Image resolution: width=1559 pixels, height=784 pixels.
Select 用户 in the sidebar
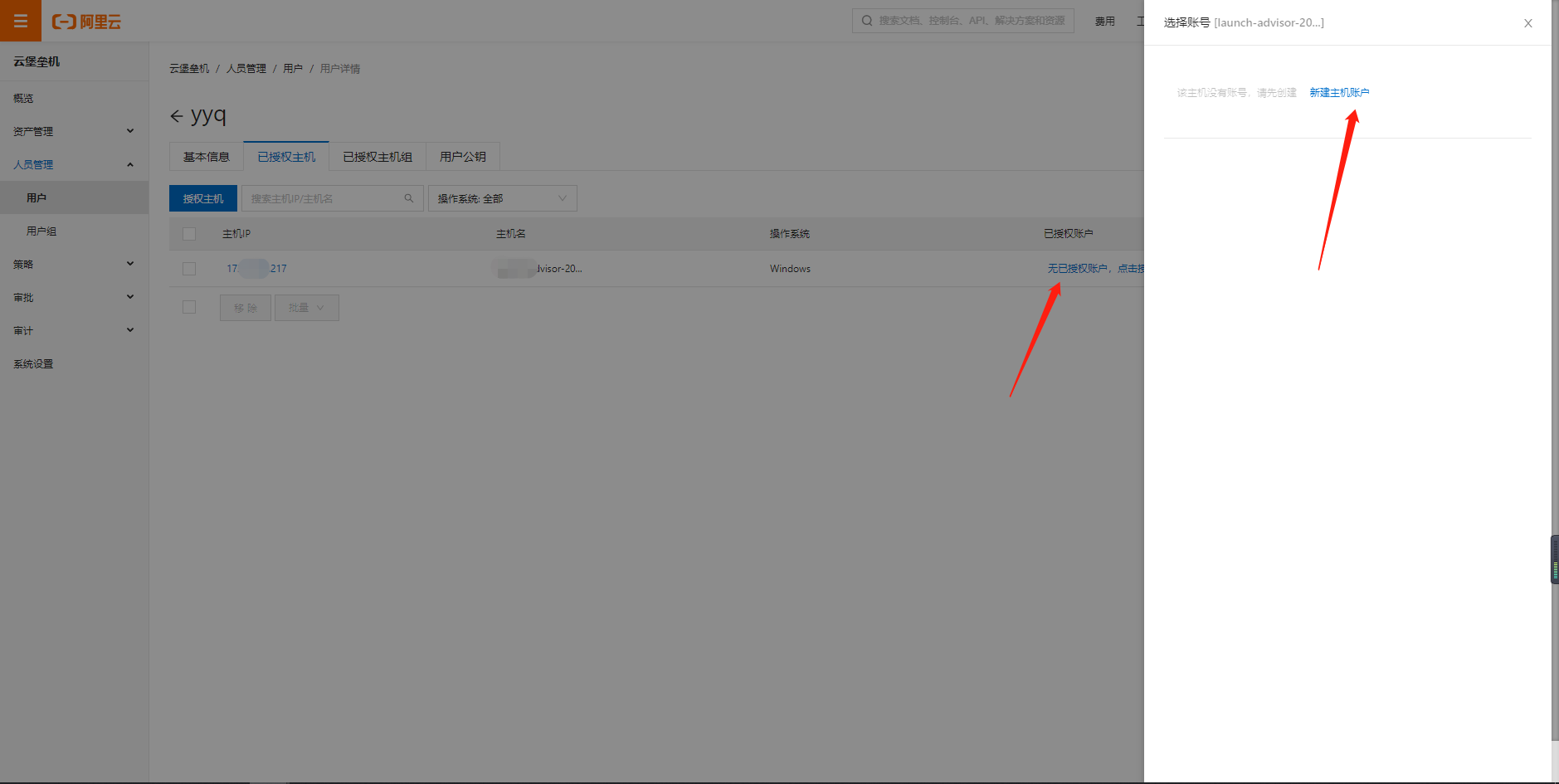point(74,197)
